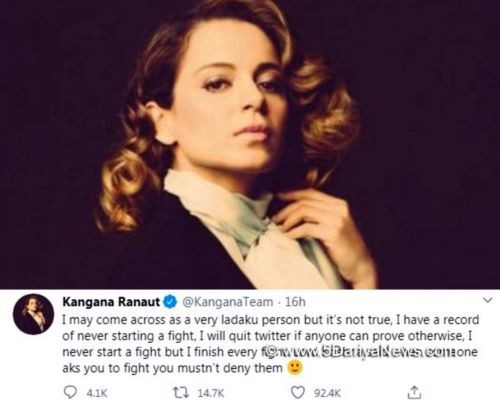The image size is (500, 400).
Task: Retweet using the retweet arrows icon
Action: coord(180,392)
